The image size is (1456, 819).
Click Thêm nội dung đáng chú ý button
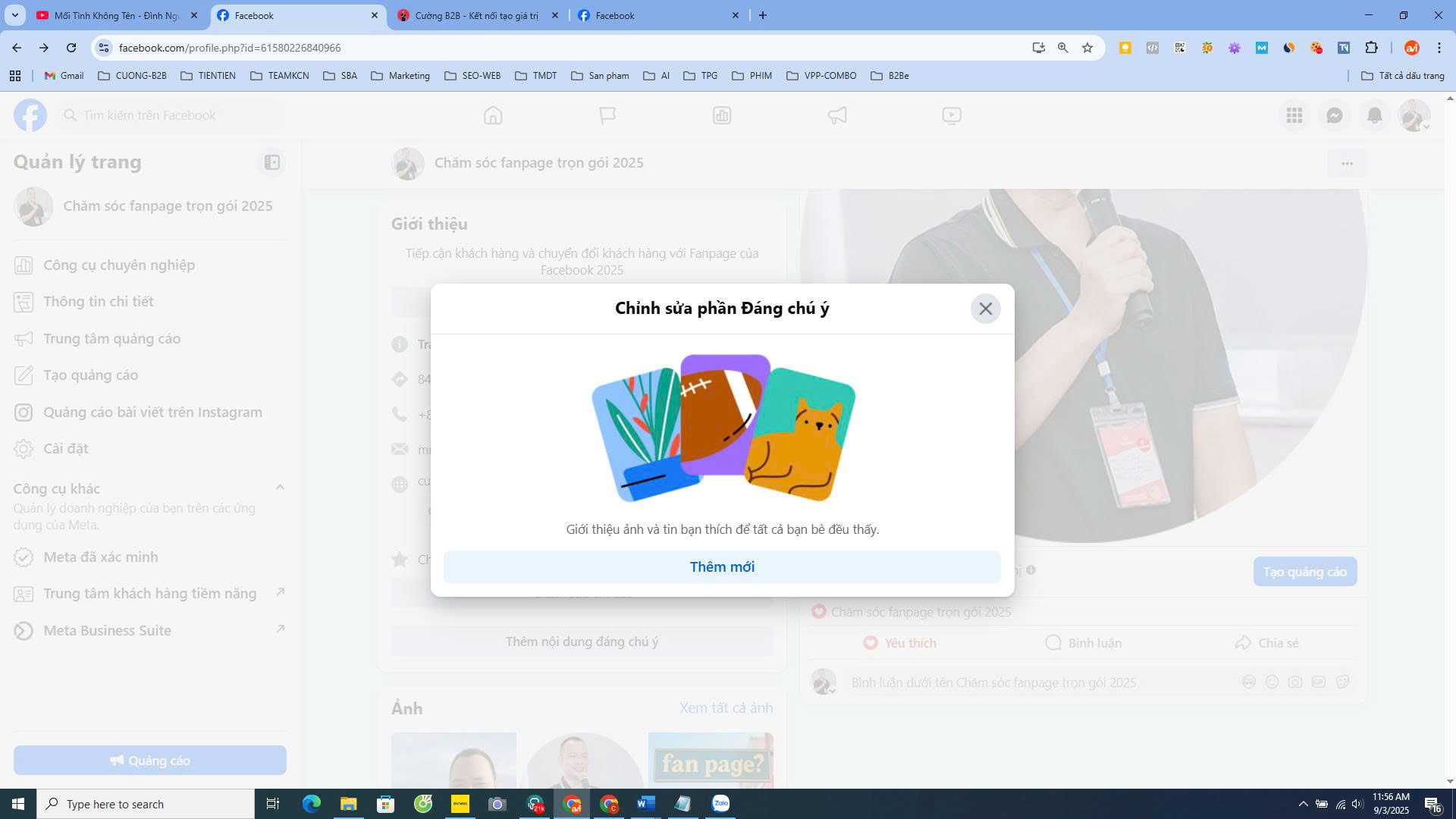582,642
